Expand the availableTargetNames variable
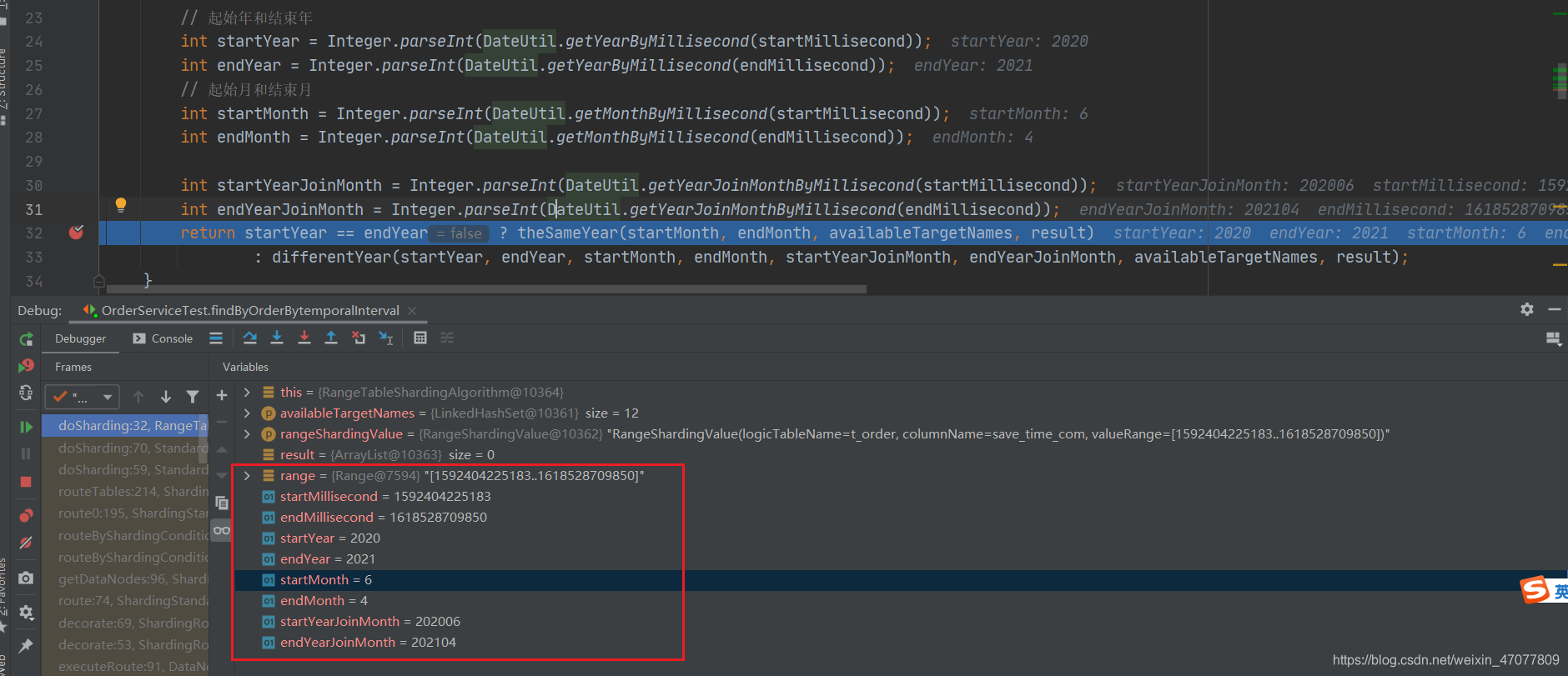This screenshot has width=1568, height=676. point(247,413)
